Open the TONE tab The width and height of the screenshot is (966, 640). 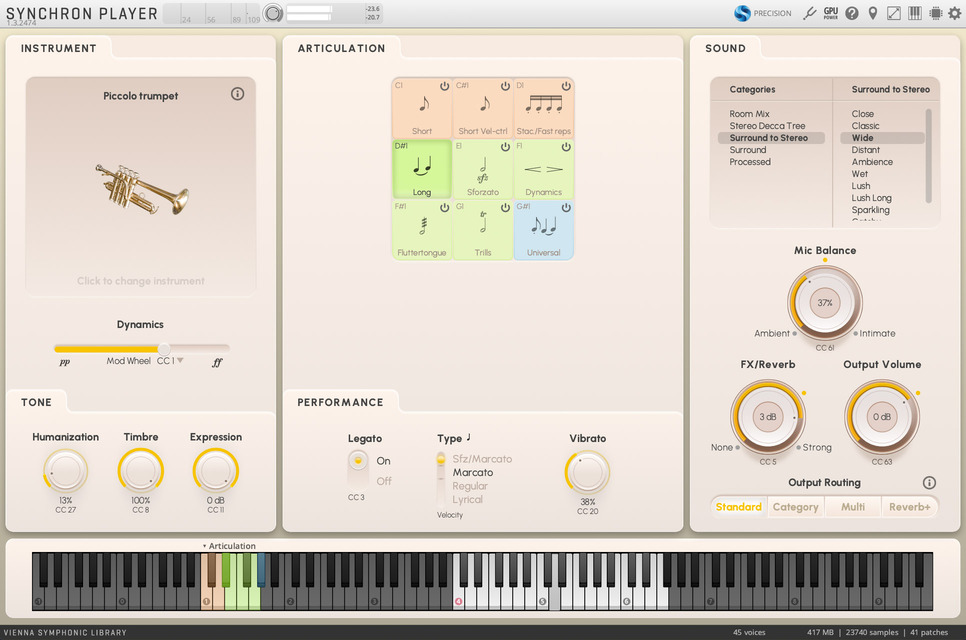36,402
